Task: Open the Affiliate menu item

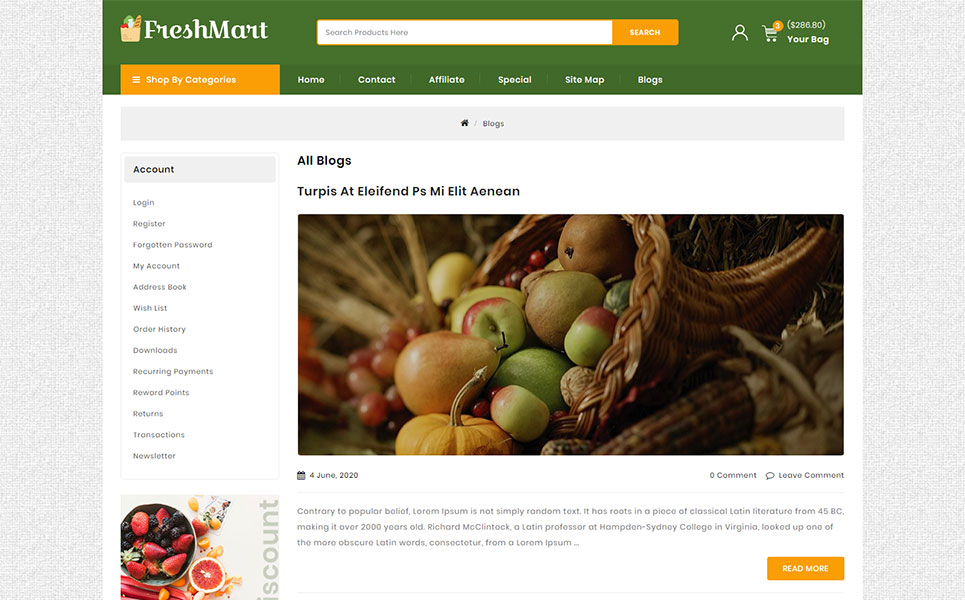Action: click(x=447, y=79)
